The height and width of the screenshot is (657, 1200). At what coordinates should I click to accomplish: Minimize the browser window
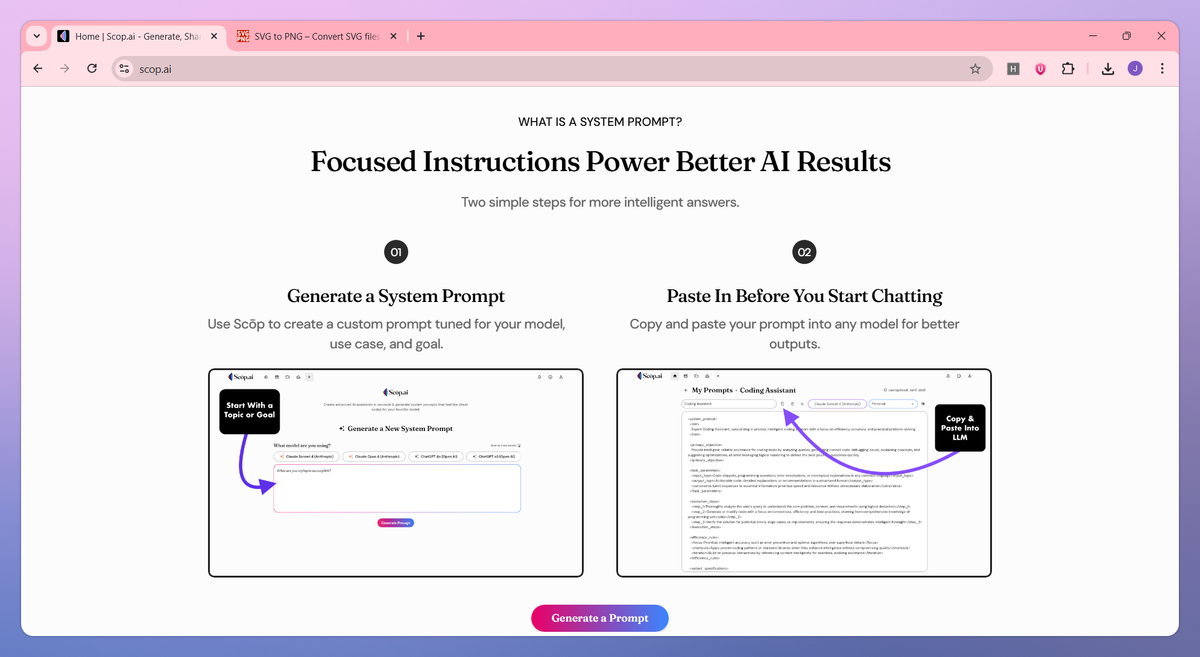[1092, 36]
